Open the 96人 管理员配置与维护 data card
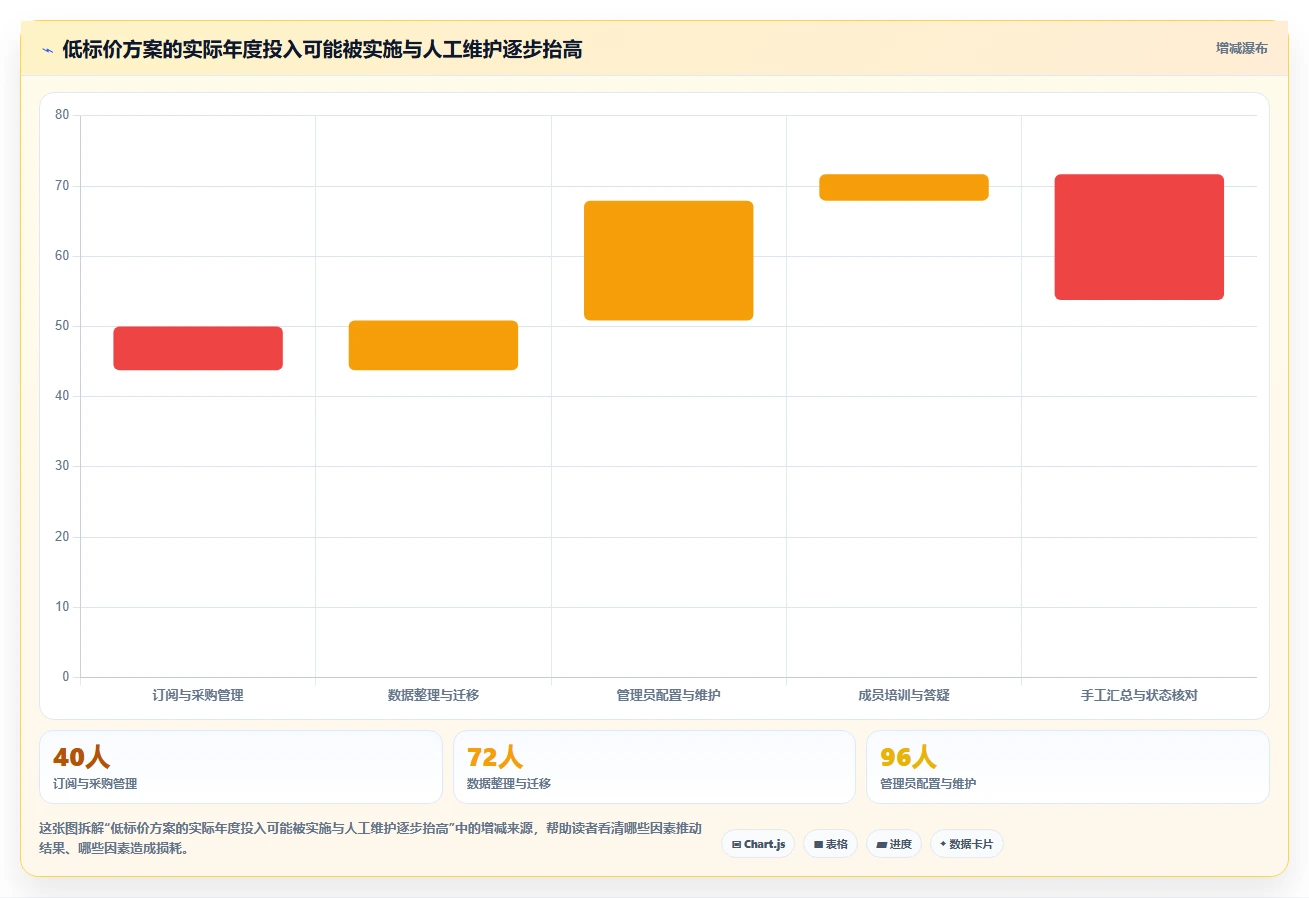 [1068, 767]
